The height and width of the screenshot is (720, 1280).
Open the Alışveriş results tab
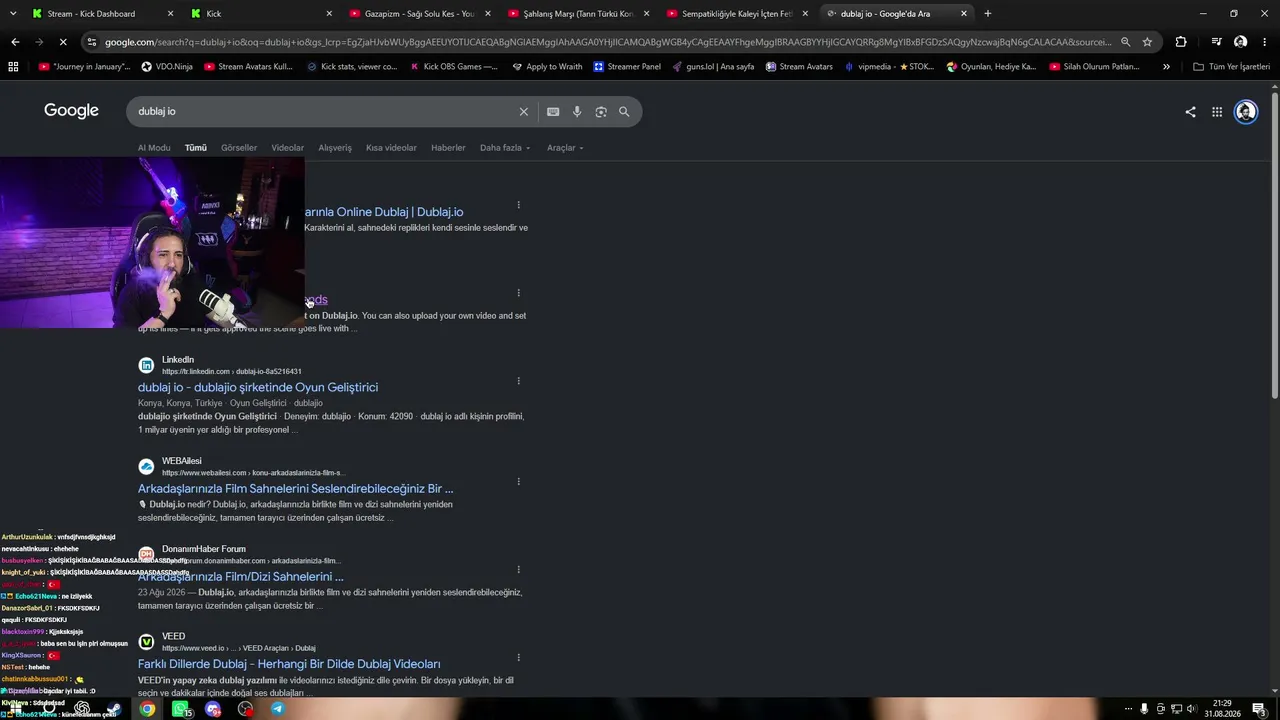pyautogui.click(x=335, y=148)
